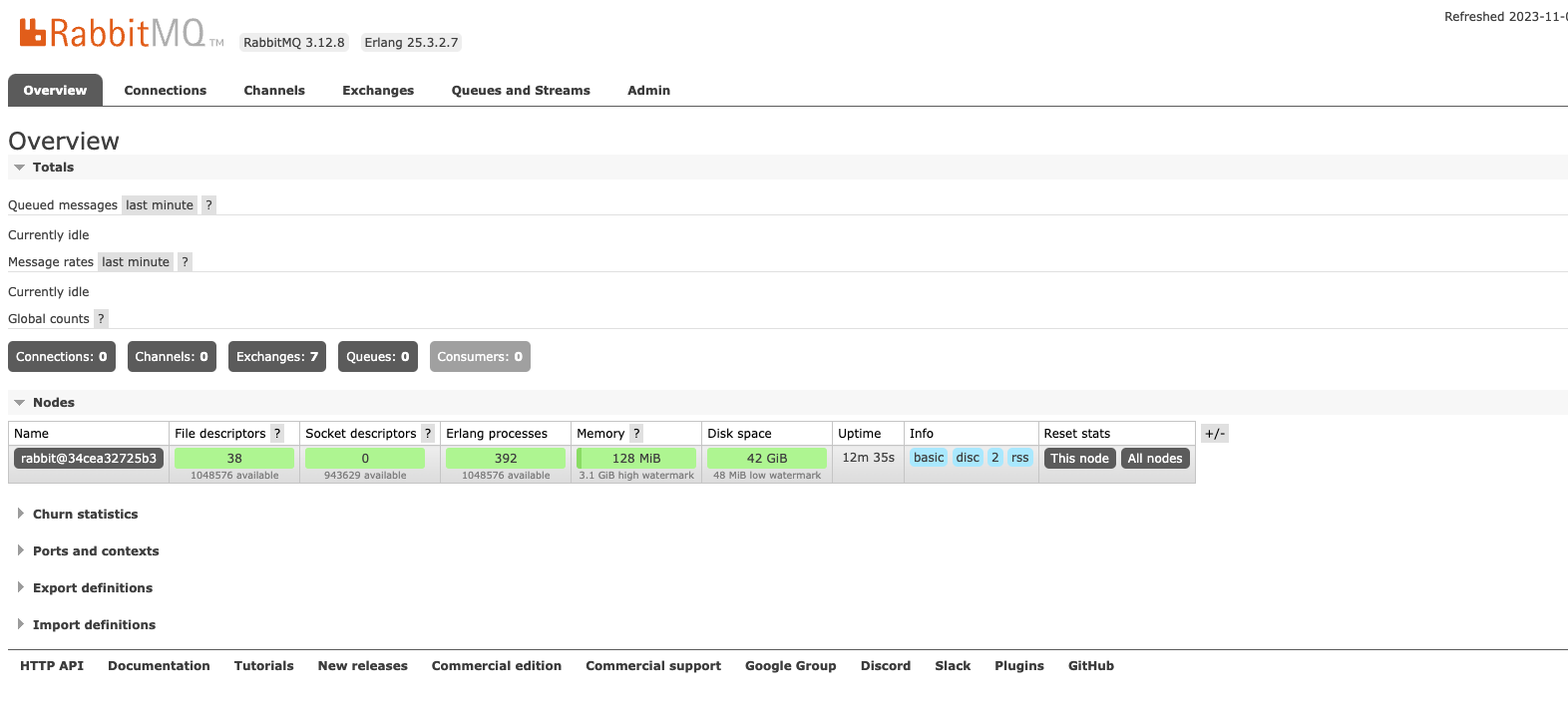Click the Channels: 0 count button

[x=172, y=357]
